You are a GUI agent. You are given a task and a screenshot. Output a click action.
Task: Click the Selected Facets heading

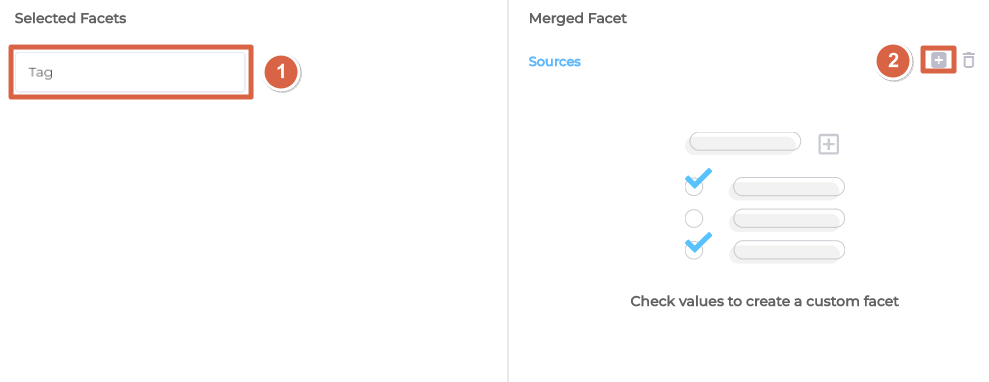(x=70, y=18)
